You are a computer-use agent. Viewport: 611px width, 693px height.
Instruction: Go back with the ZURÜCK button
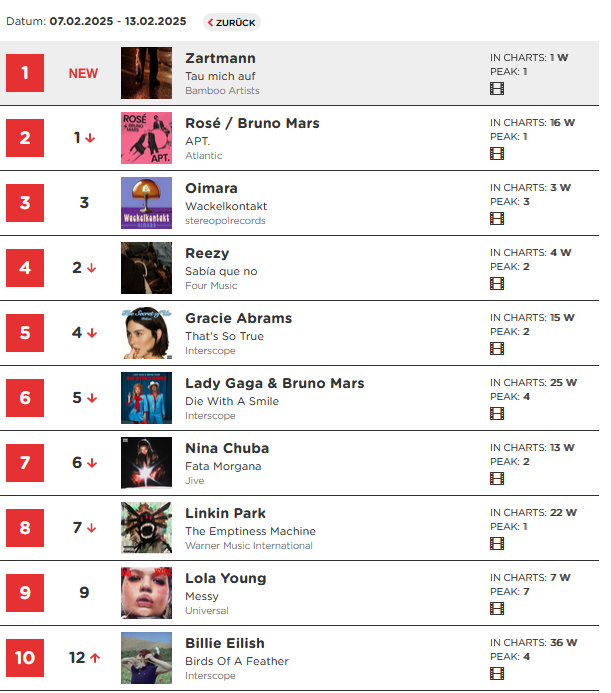(232, 23)
